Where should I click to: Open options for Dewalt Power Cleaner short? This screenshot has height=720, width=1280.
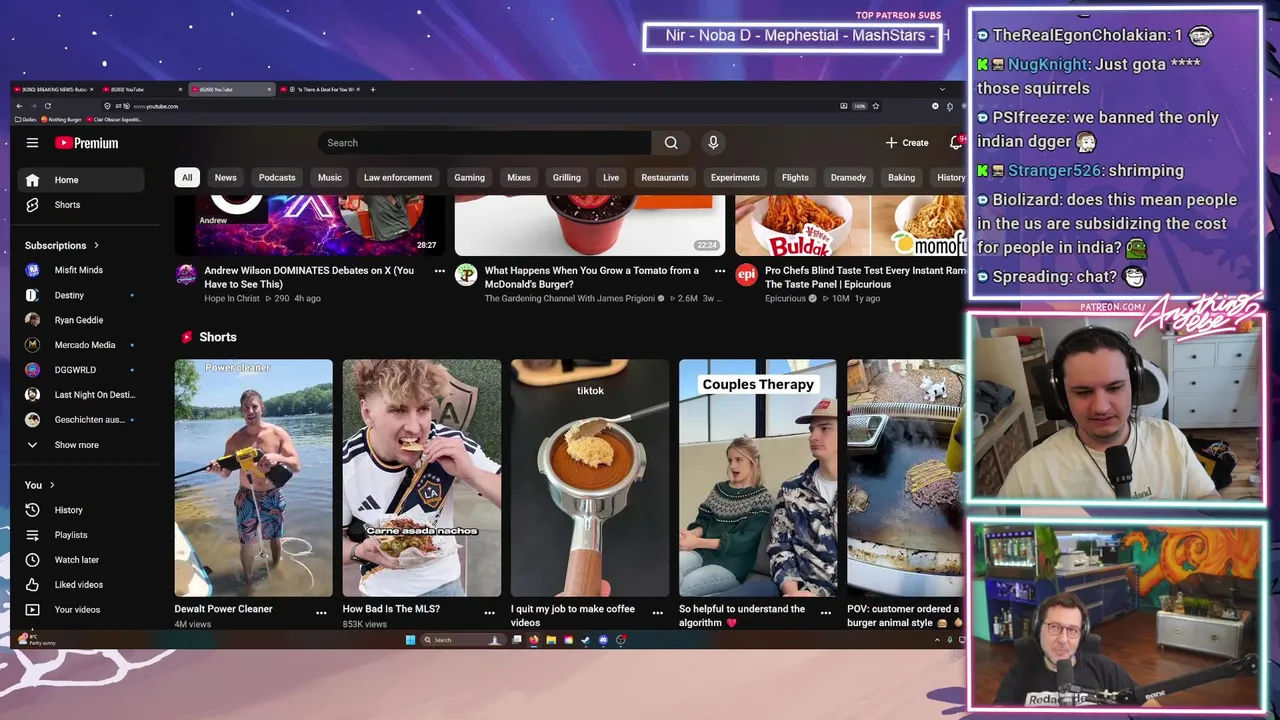[x=321, y=612]
